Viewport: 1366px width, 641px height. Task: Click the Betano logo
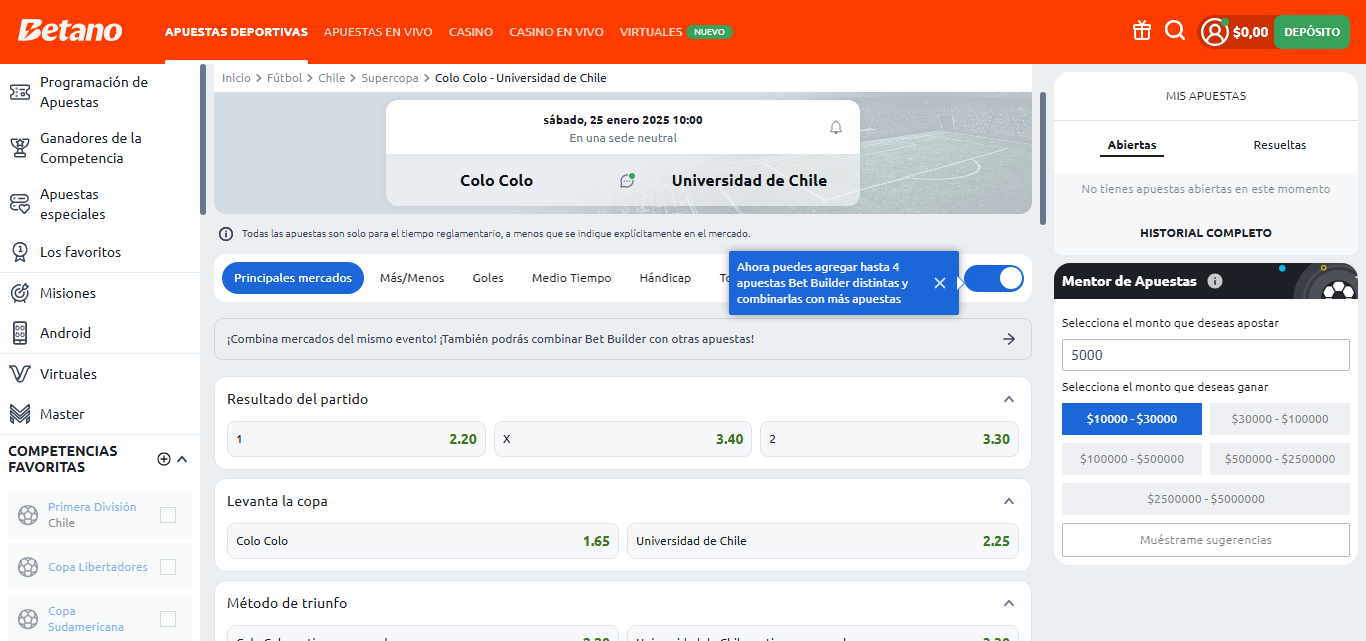69,30
